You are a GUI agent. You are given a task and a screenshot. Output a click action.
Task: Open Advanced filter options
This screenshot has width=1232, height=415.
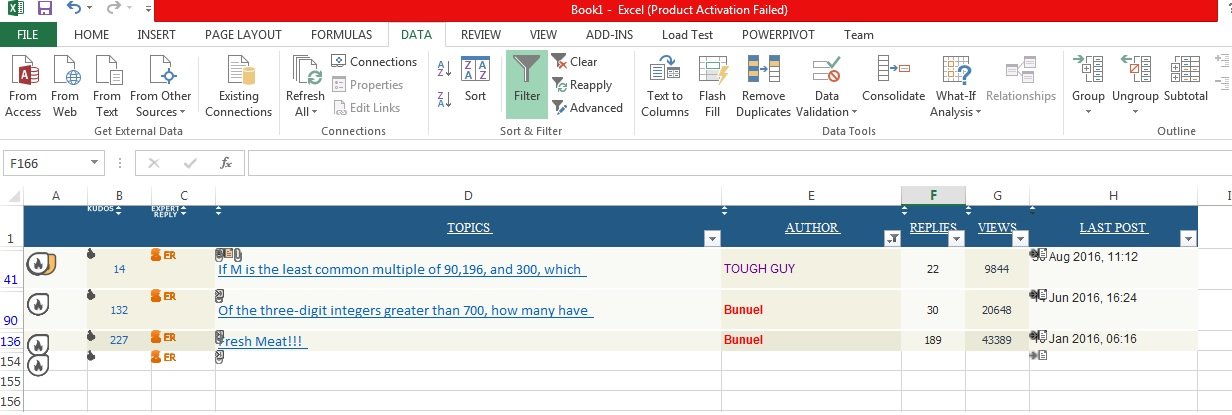587,108
